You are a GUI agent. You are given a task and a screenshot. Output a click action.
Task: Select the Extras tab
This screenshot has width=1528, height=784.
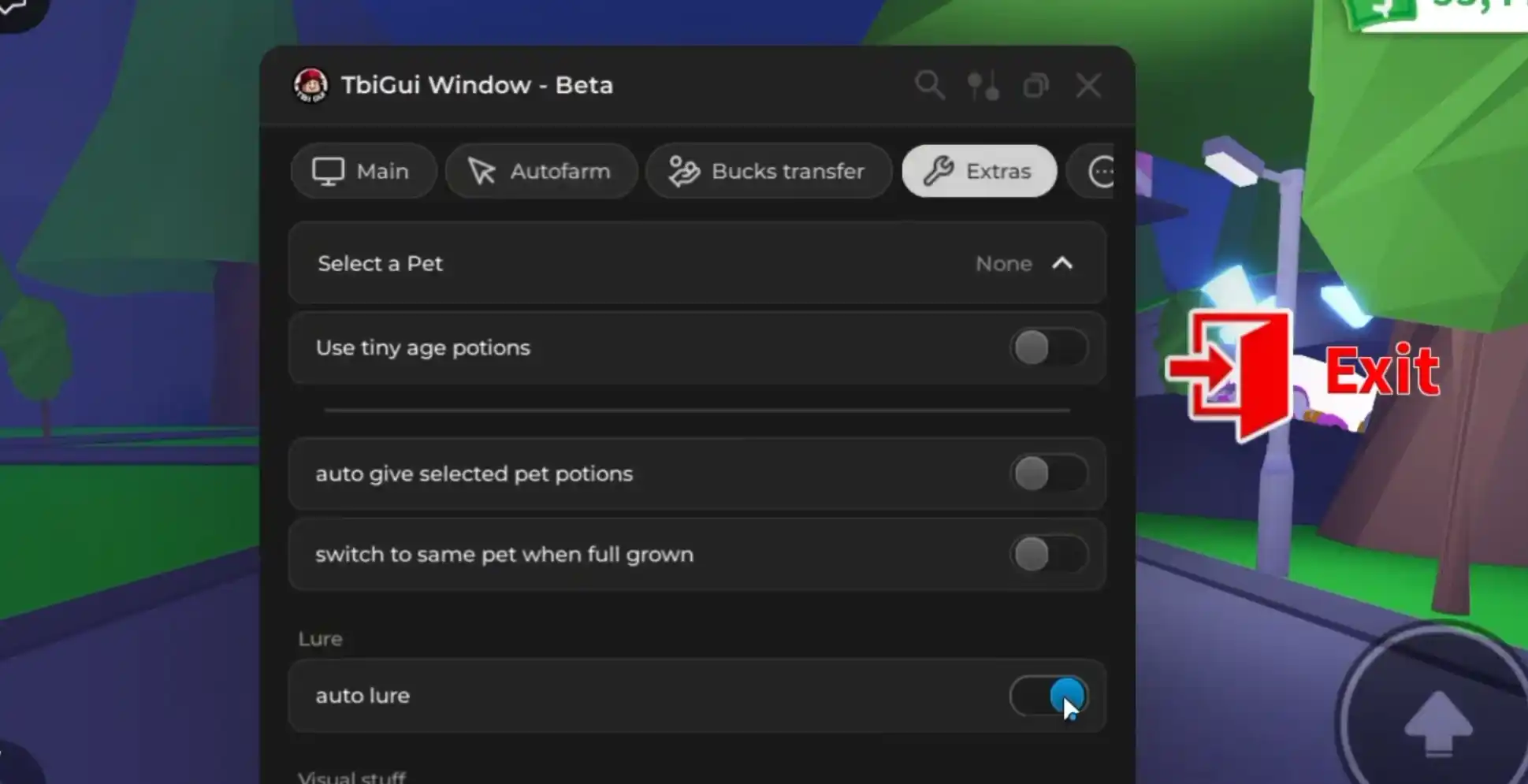[x=979, y=171]
